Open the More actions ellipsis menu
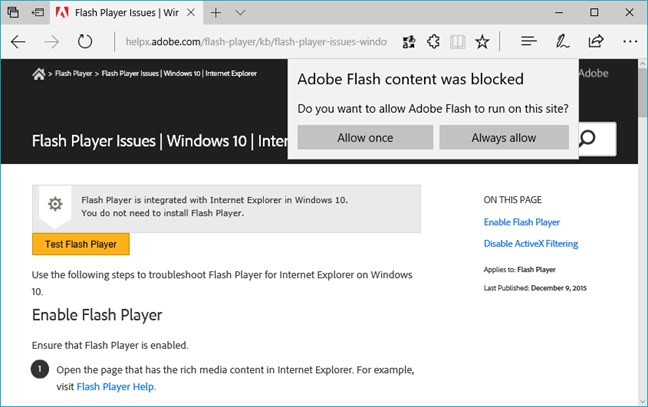648x407 pixels. pos(630,41)
